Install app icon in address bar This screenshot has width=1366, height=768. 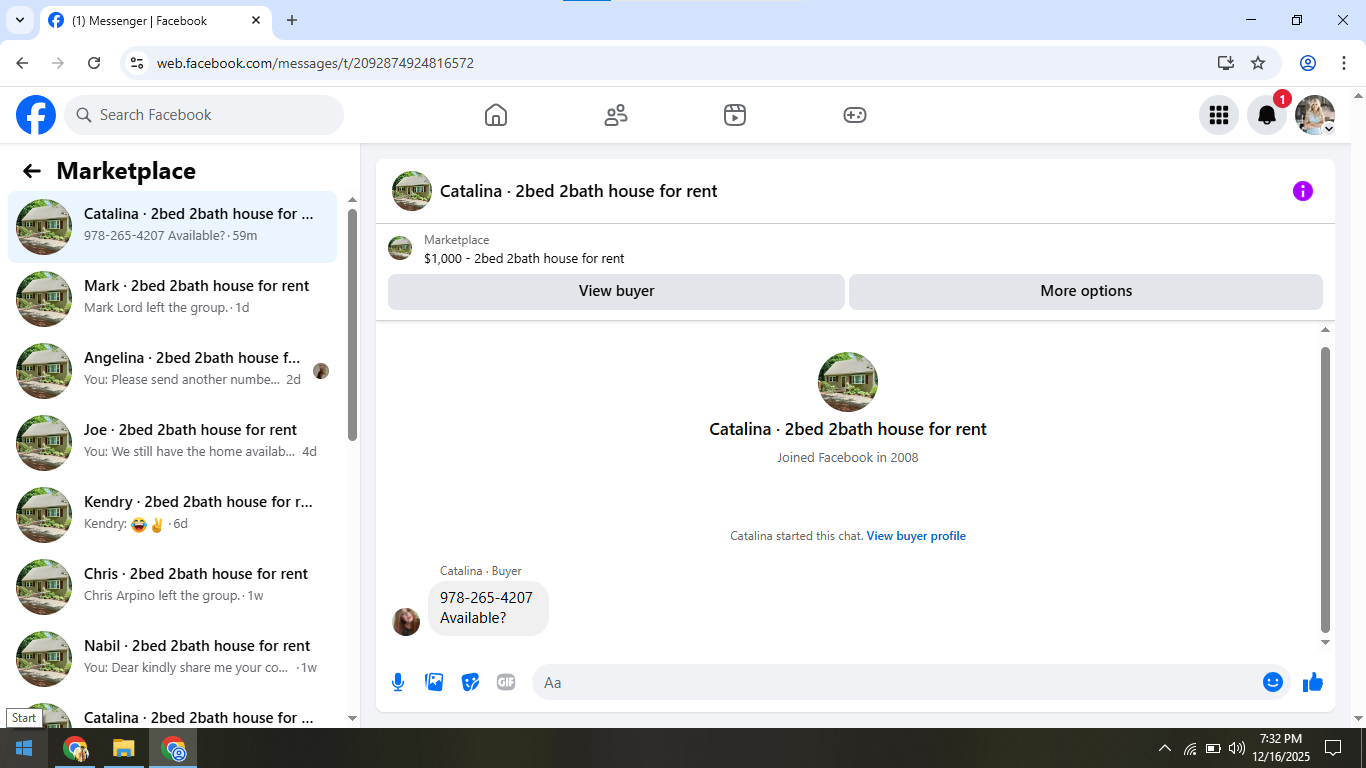point(1226,63)
